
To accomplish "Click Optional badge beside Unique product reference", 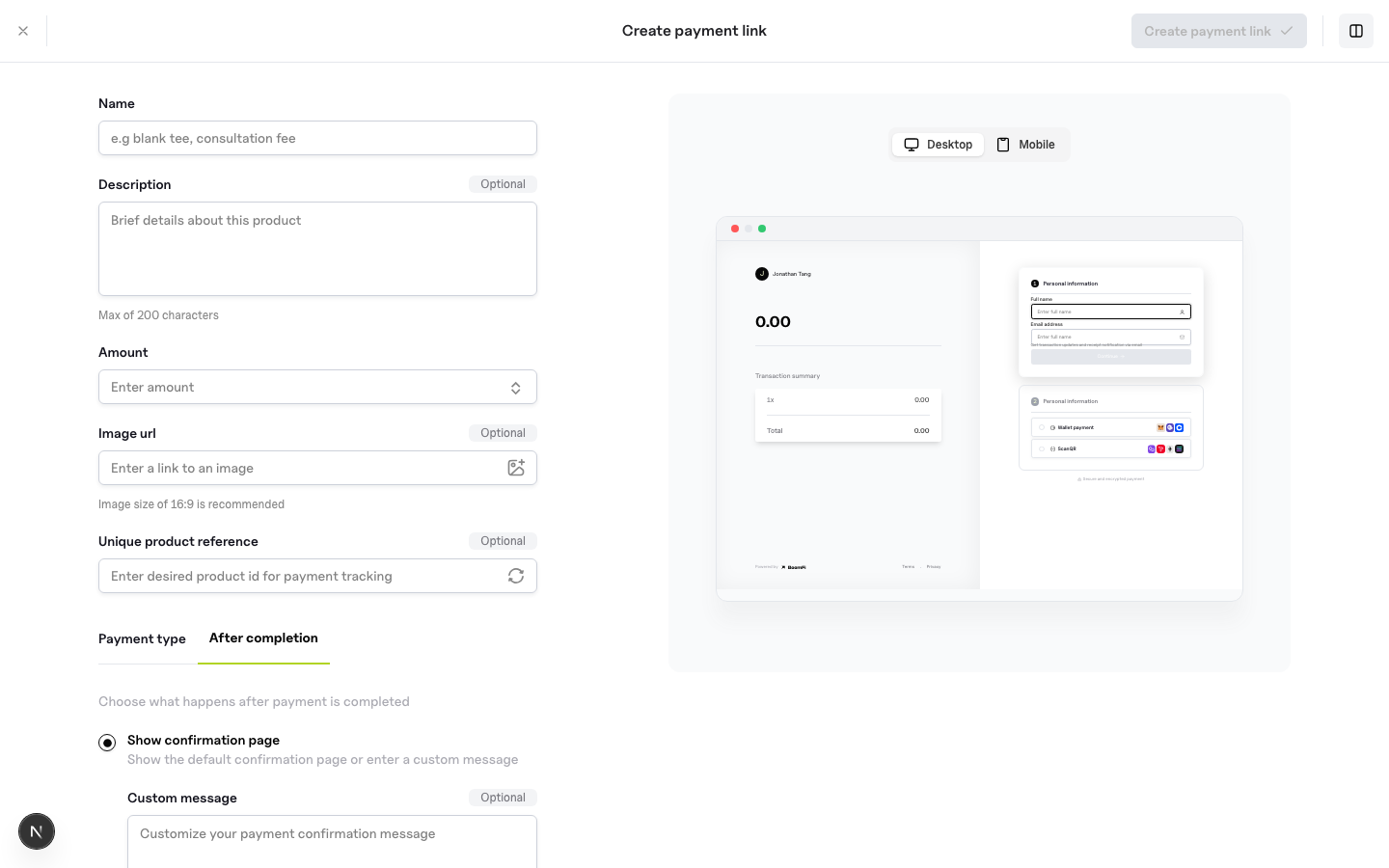I will click(503, 541).
